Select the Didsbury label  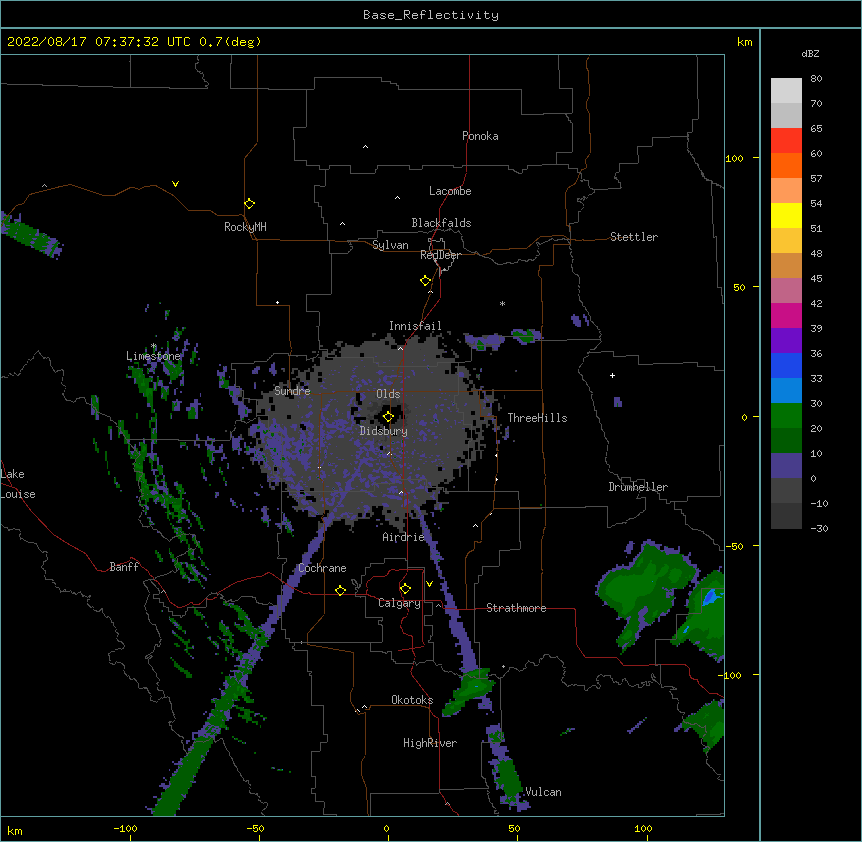click(x=384, y=431)
